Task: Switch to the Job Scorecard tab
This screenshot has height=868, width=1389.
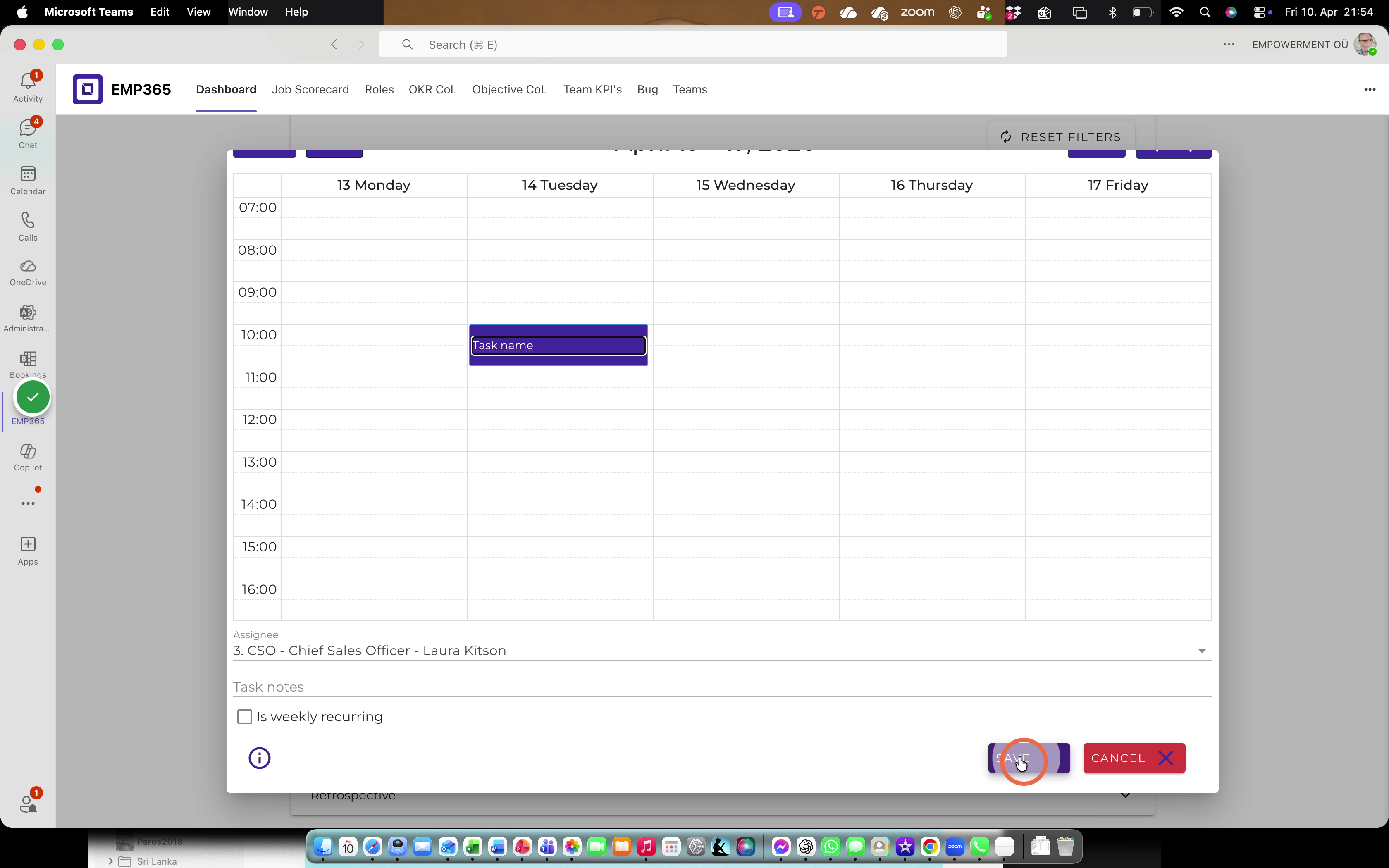Action: [x=310, y=90]
